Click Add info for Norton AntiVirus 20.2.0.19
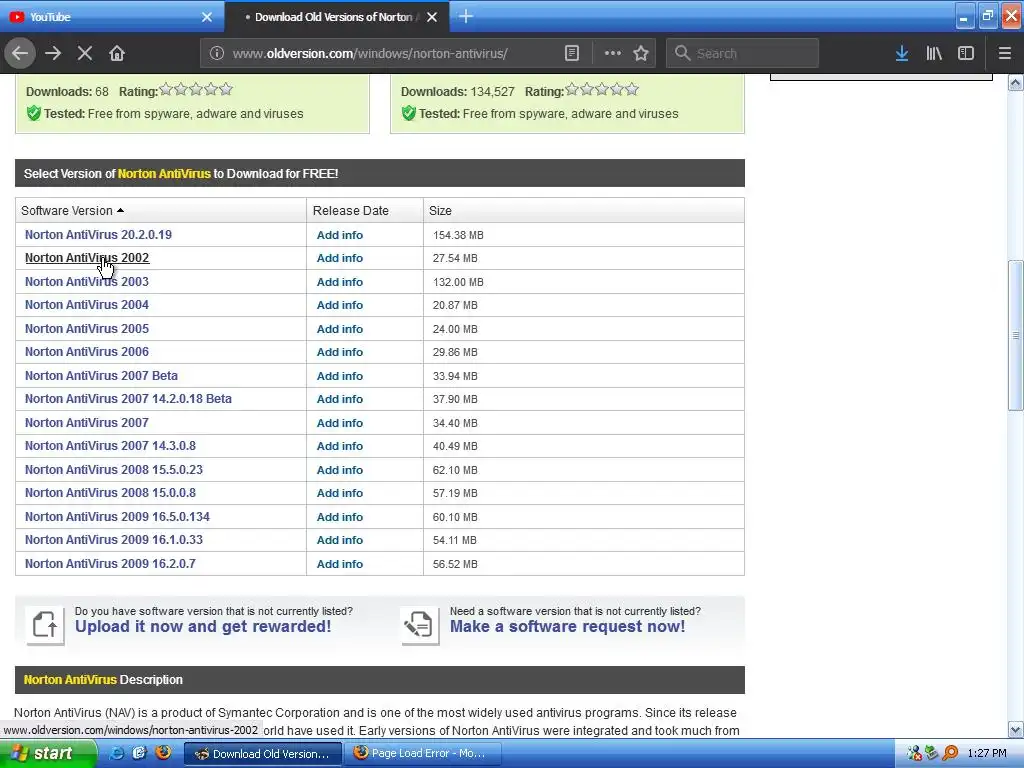The height and width of the screenshot is (768, 1024). [x=340, y=235]
